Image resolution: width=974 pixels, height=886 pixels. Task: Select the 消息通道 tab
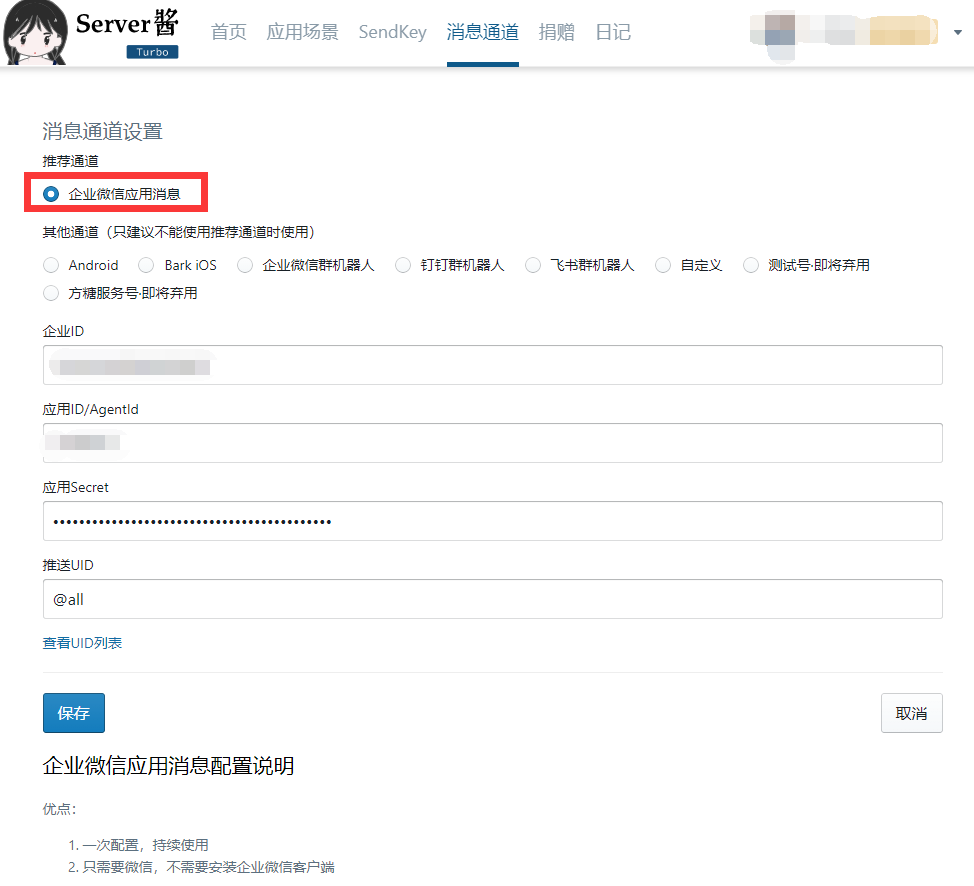pos(483,32)
